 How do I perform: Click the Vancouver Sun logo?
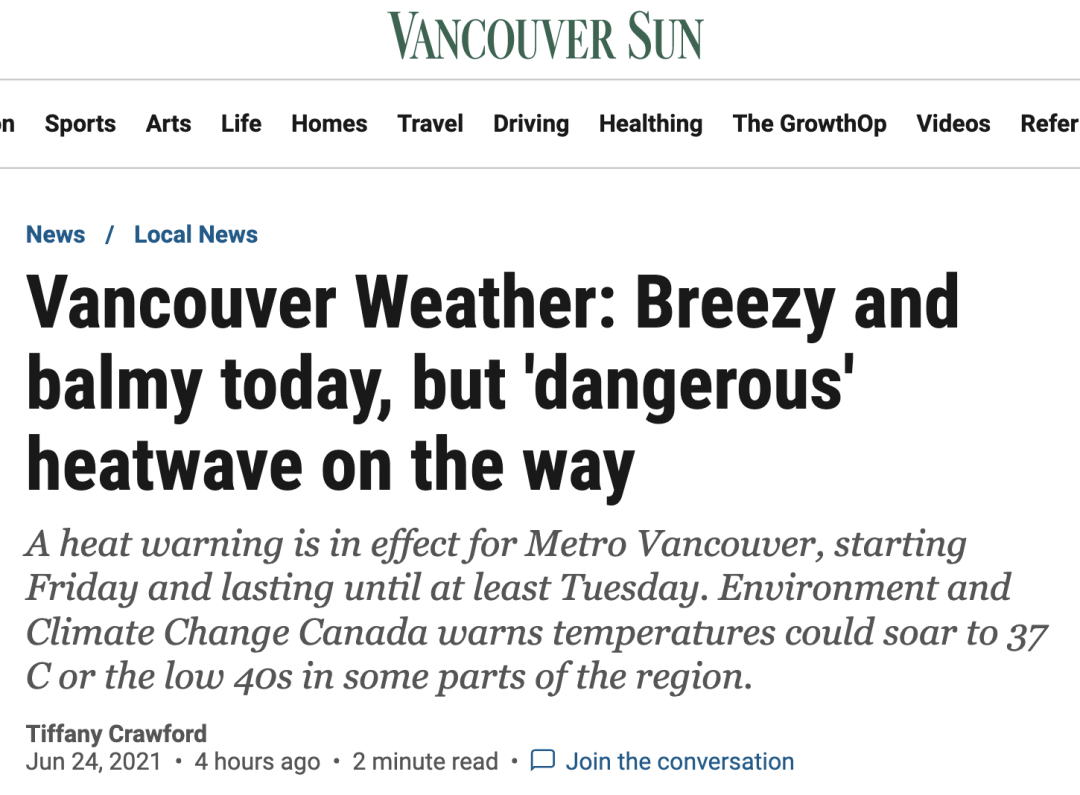[x=545, y=36]
